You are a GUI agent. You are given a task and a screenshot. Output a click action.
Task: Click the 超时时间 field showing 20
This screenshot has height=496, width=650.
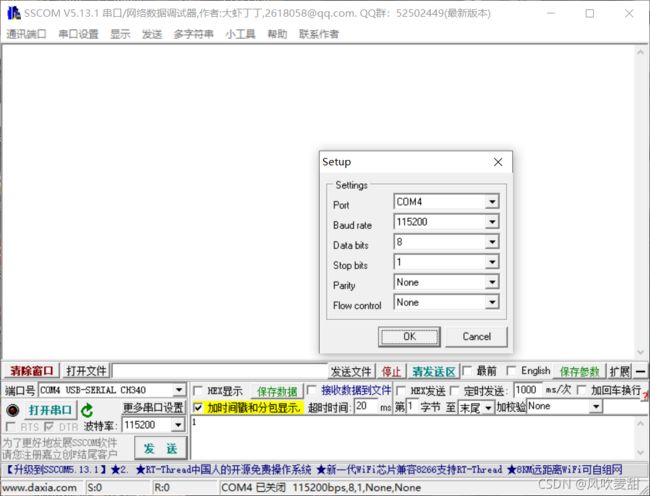tap(366, 406)
